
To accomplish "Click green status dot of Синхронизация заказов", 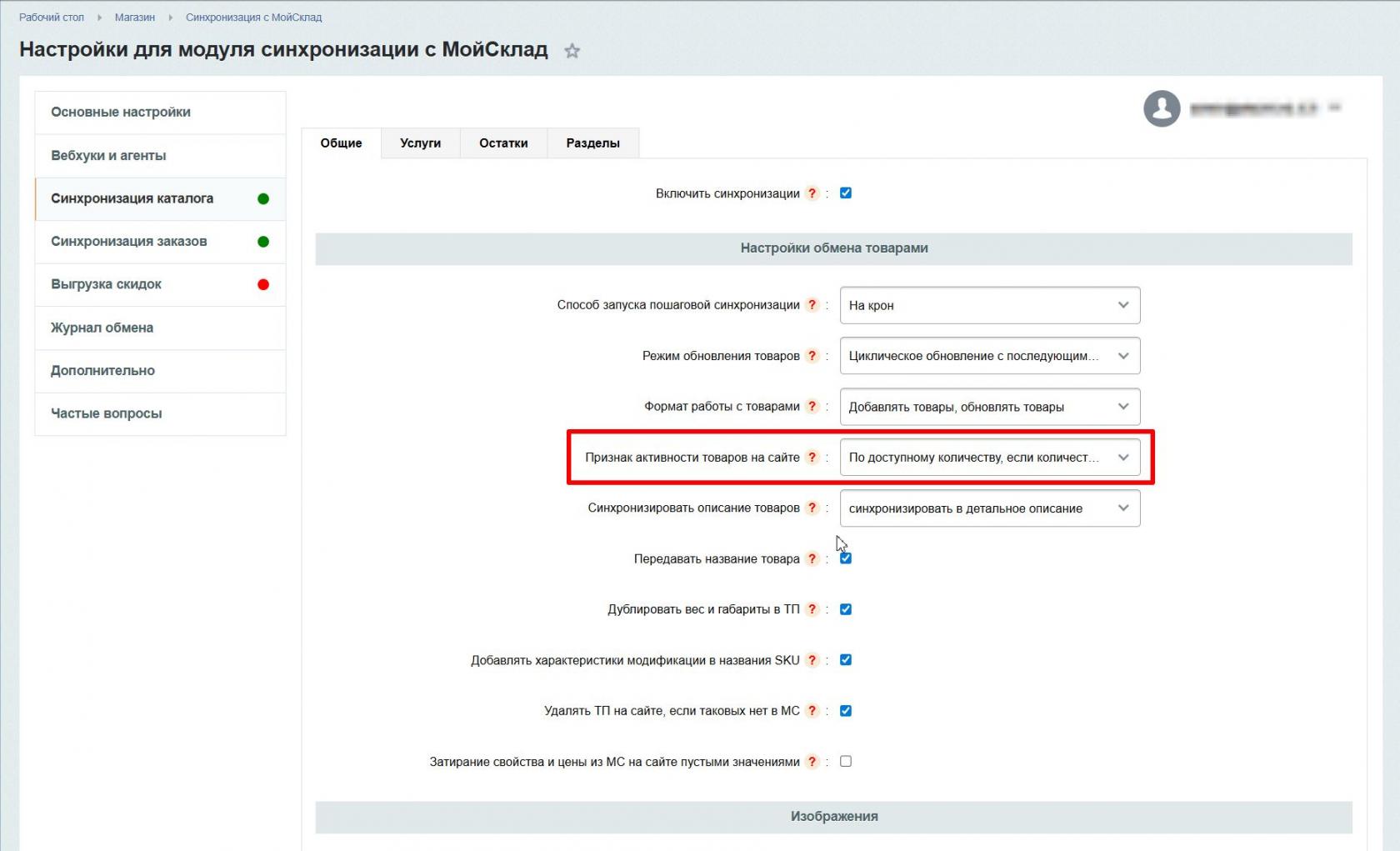I will [x=263, y=242].
